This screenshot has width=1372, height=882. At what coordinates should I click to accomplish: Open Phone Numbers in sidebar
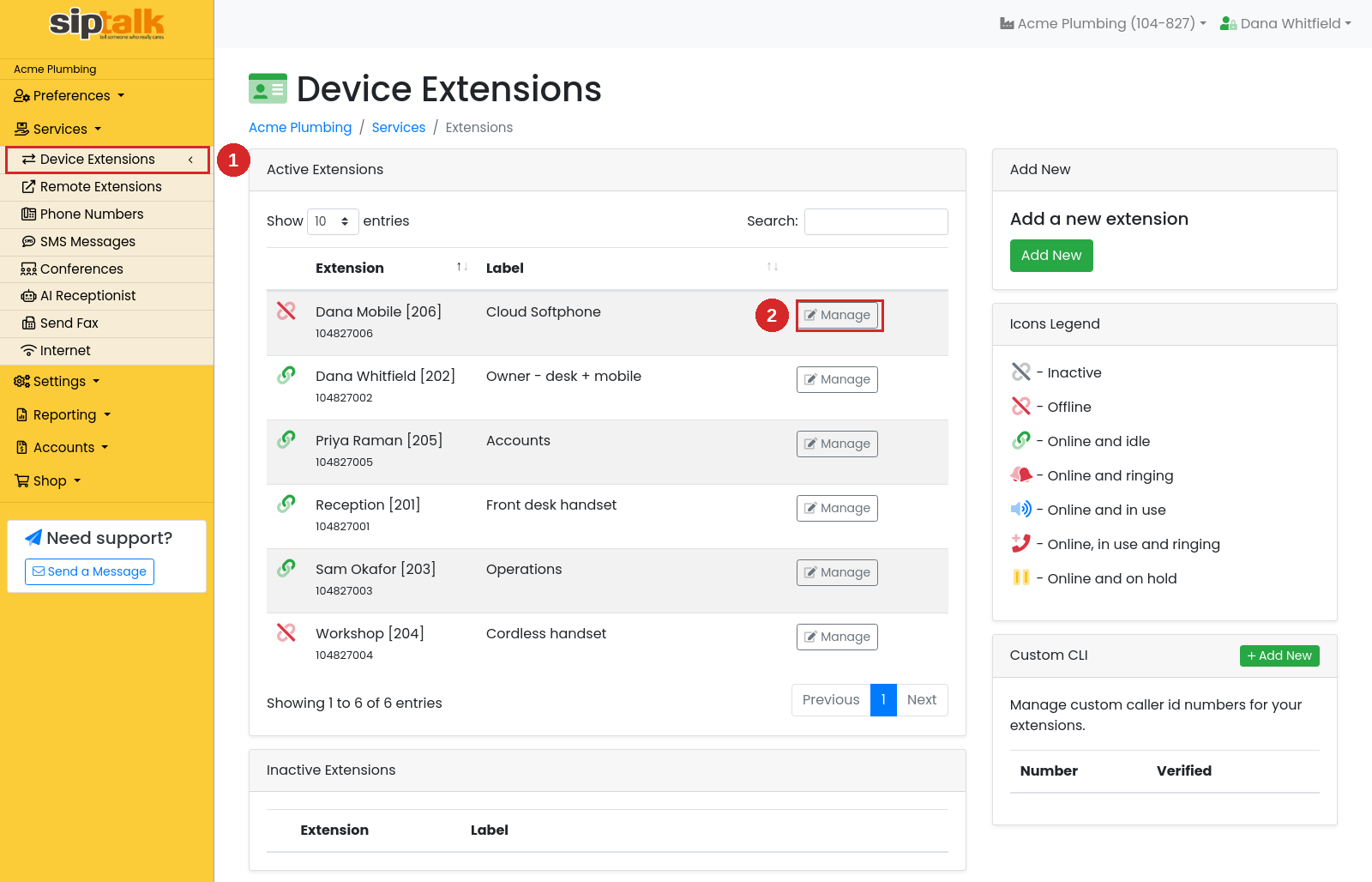(x=107, y=214)
